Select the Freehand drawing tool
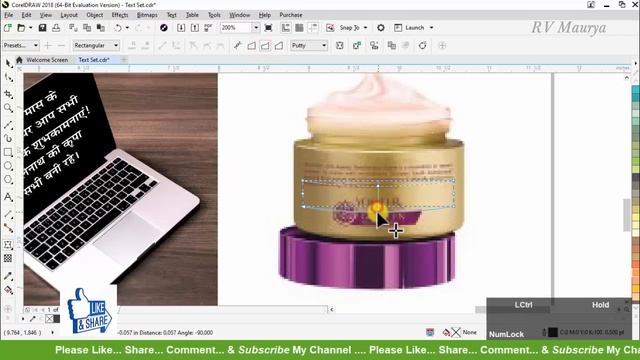640x360 pixels. (x=9, y=124)
